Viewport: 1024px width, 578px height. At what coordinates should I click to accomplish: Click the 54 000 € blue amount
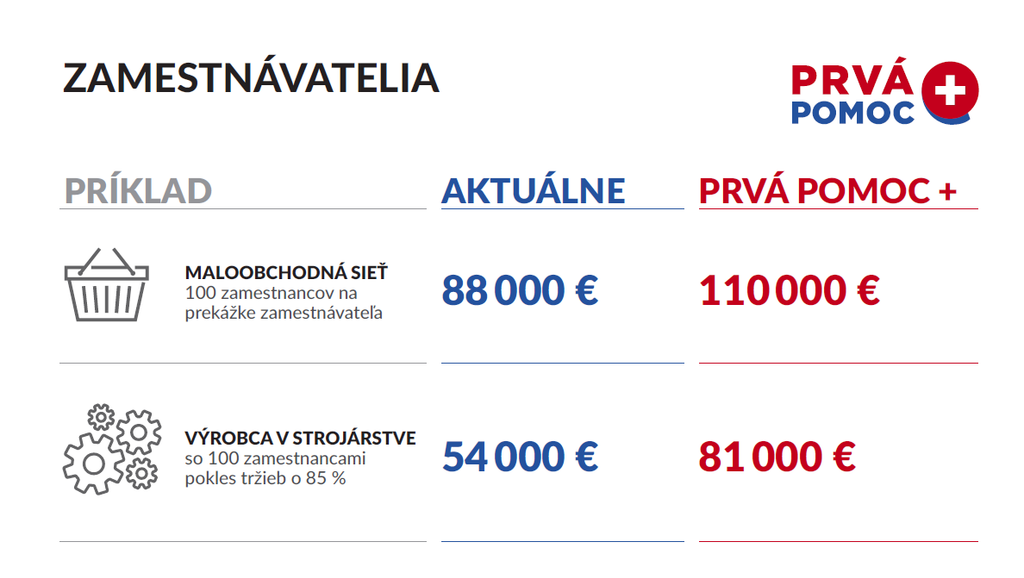click(519, 457)
